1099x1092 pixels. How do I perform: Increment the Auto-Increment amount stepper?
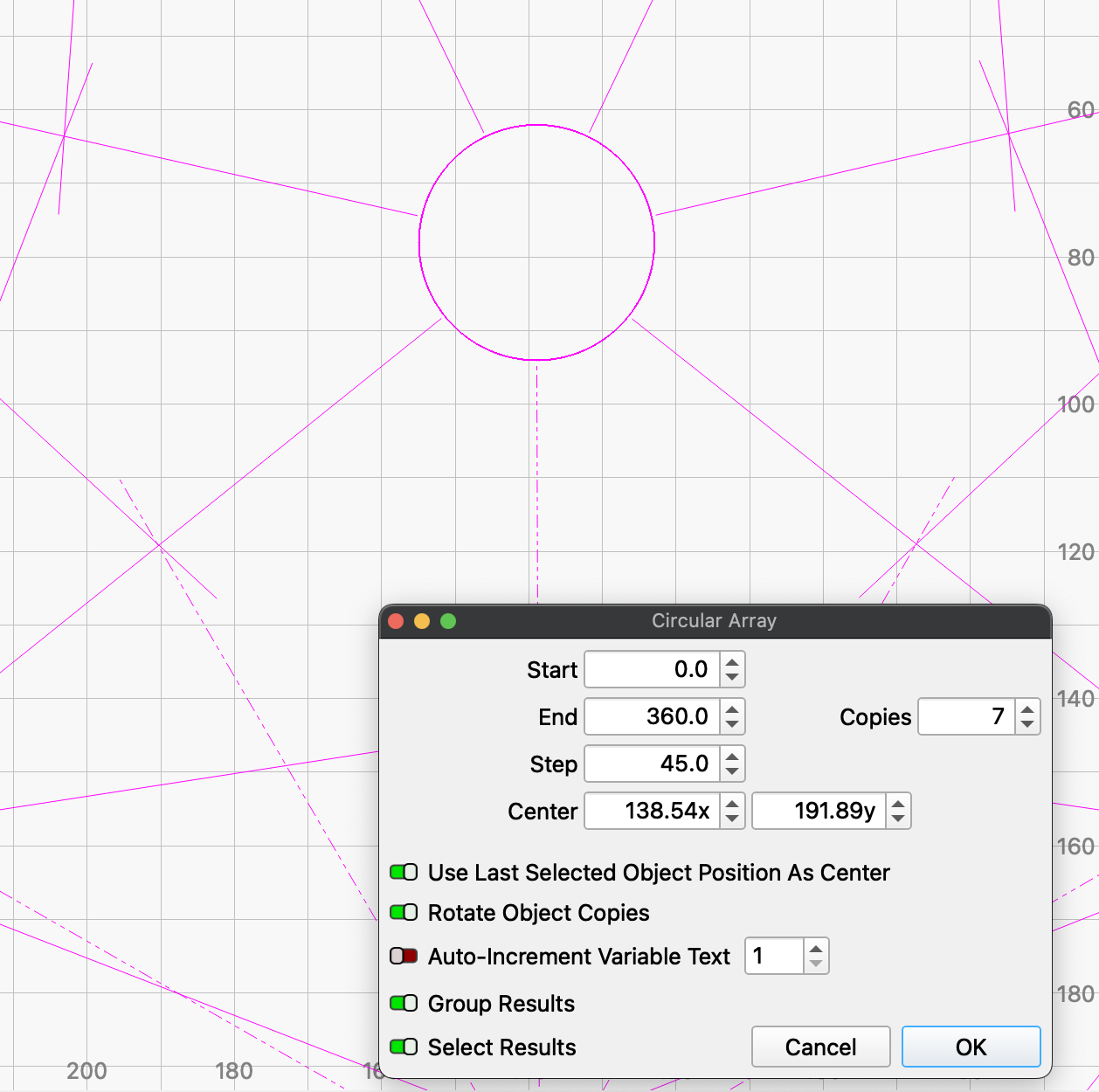[x=815, y=949]
